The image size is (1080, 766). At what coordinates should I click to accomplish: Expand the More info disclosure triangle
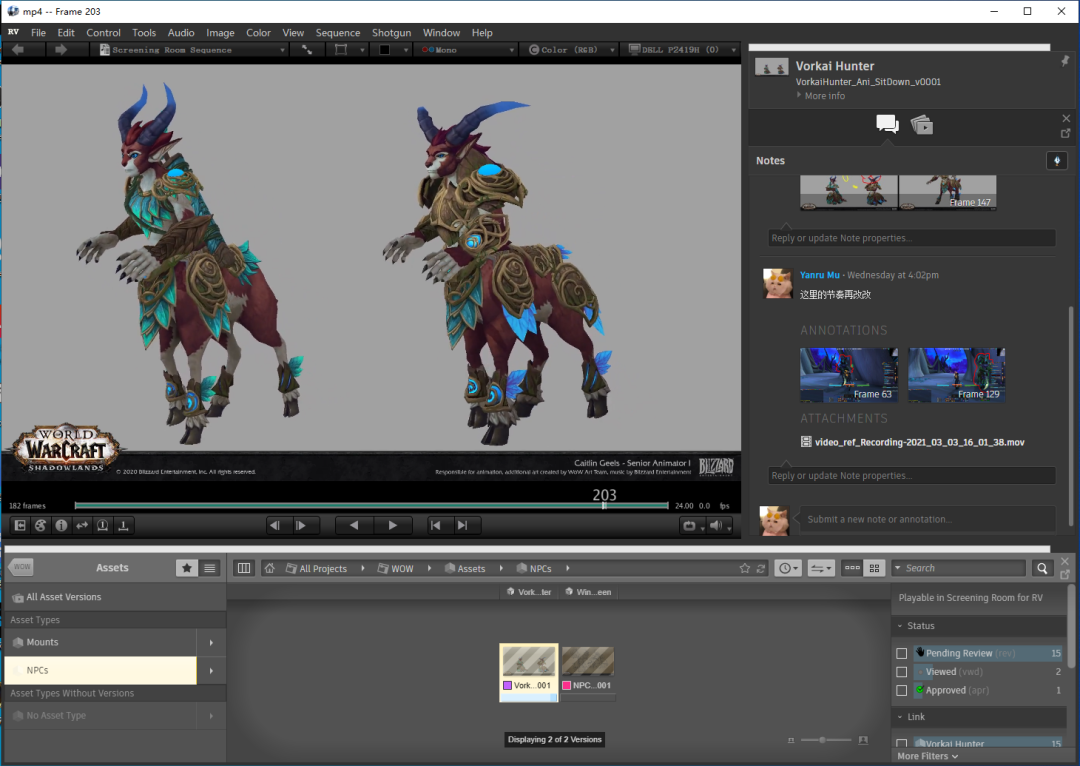pyautogui.click(x=799, y=96)
